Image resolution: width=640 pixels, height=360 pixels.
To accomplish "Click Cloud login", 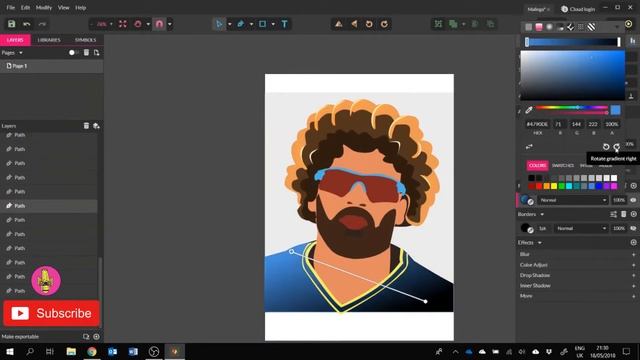I will tap(578, 9).
